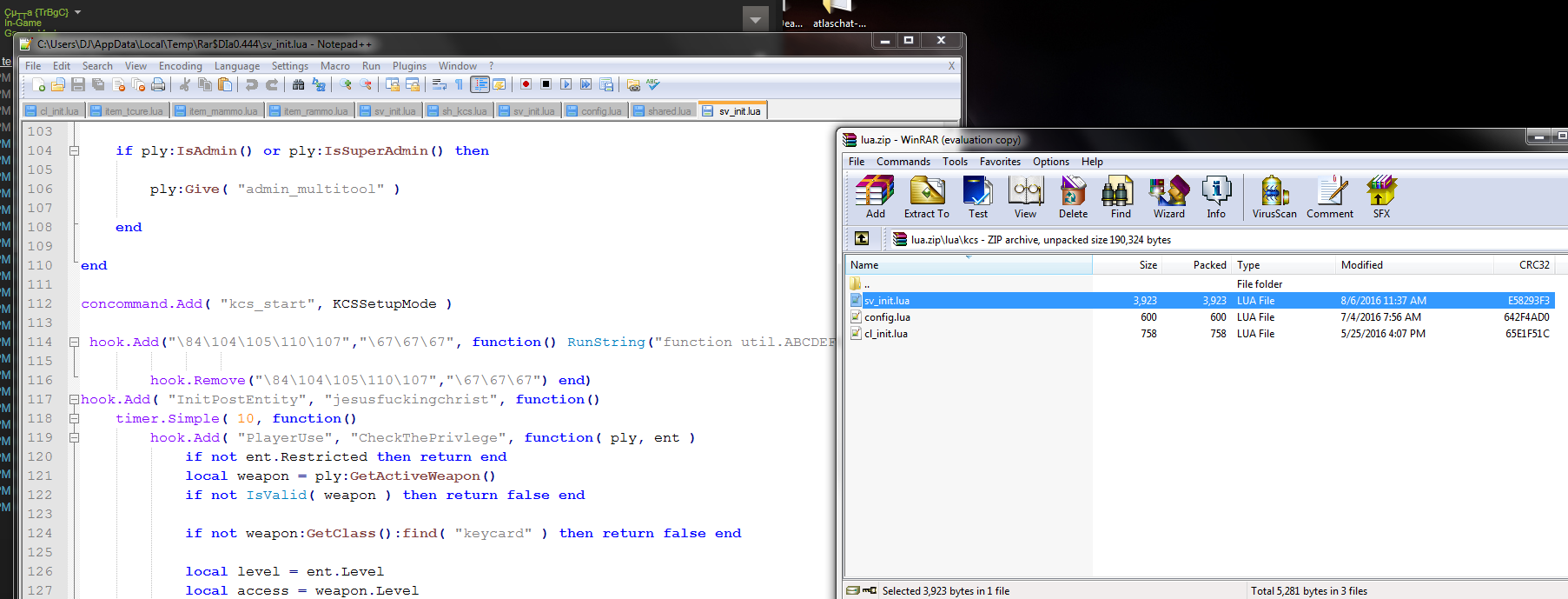Screen dimensions: 1568x599
Task: Click the Stop Recording macro icon
Action: point(546,84)
